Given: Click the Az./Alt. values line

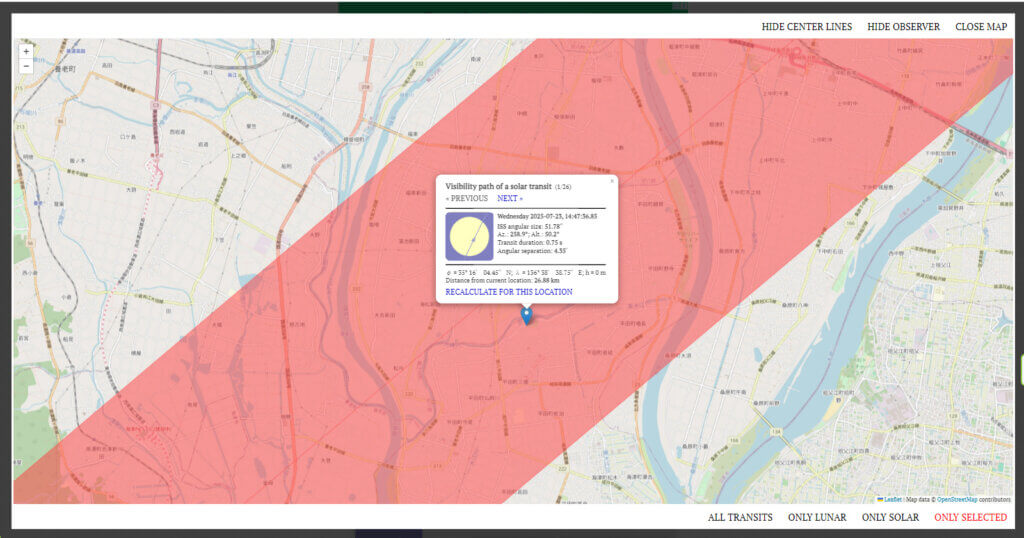Looking at the screenshot, I should 528,234.
